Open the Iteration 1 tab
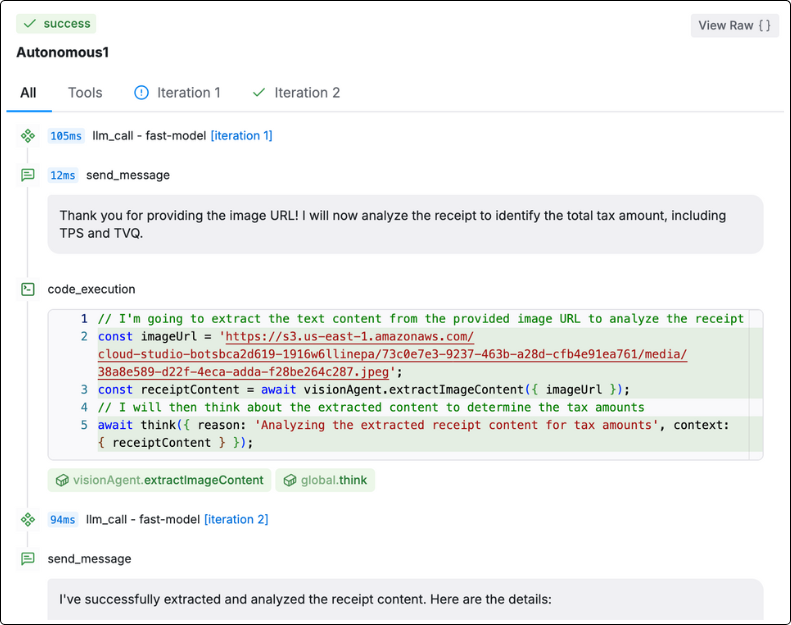The image size is (791, 625). [177, 93]
